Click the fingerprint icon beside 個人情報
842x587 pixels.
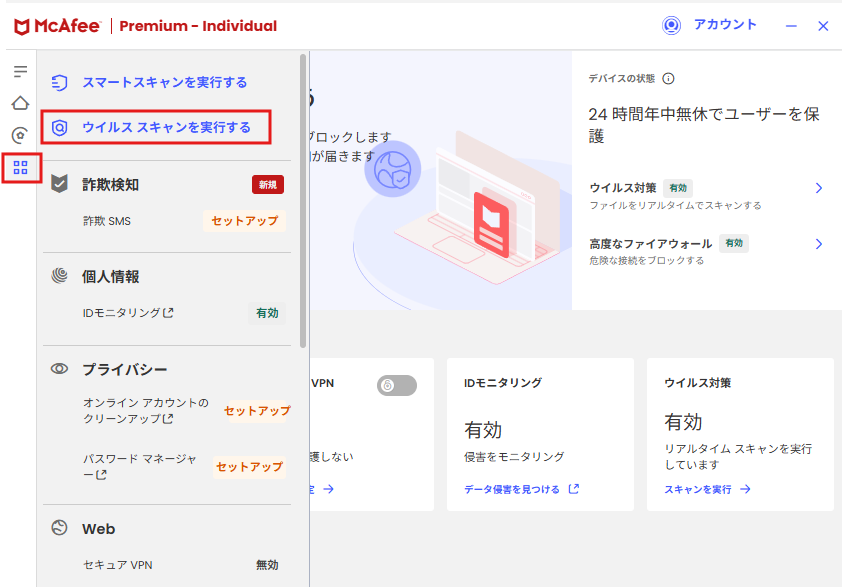[x=59, y=276]
